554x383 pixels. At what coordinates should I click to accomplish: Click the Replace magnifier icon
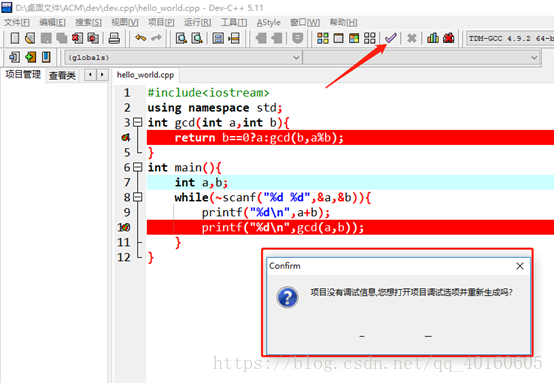pos(197,38)
